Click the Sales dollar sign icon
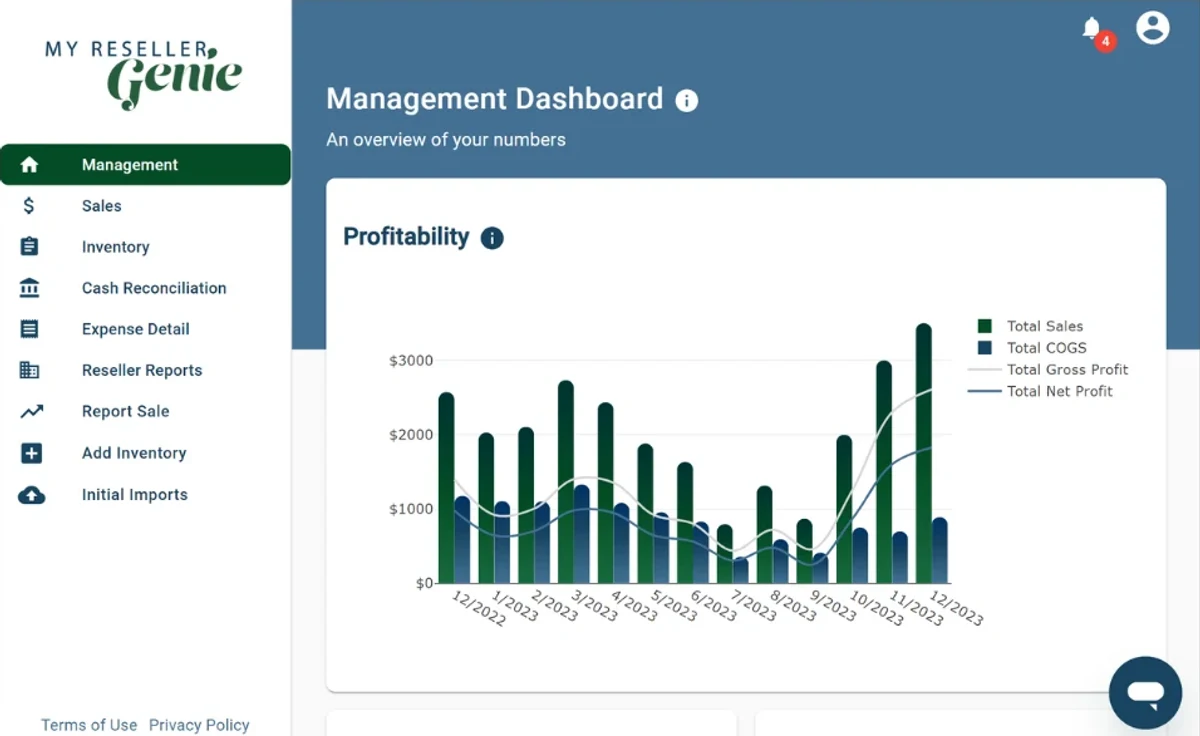 tap(30, 206)
